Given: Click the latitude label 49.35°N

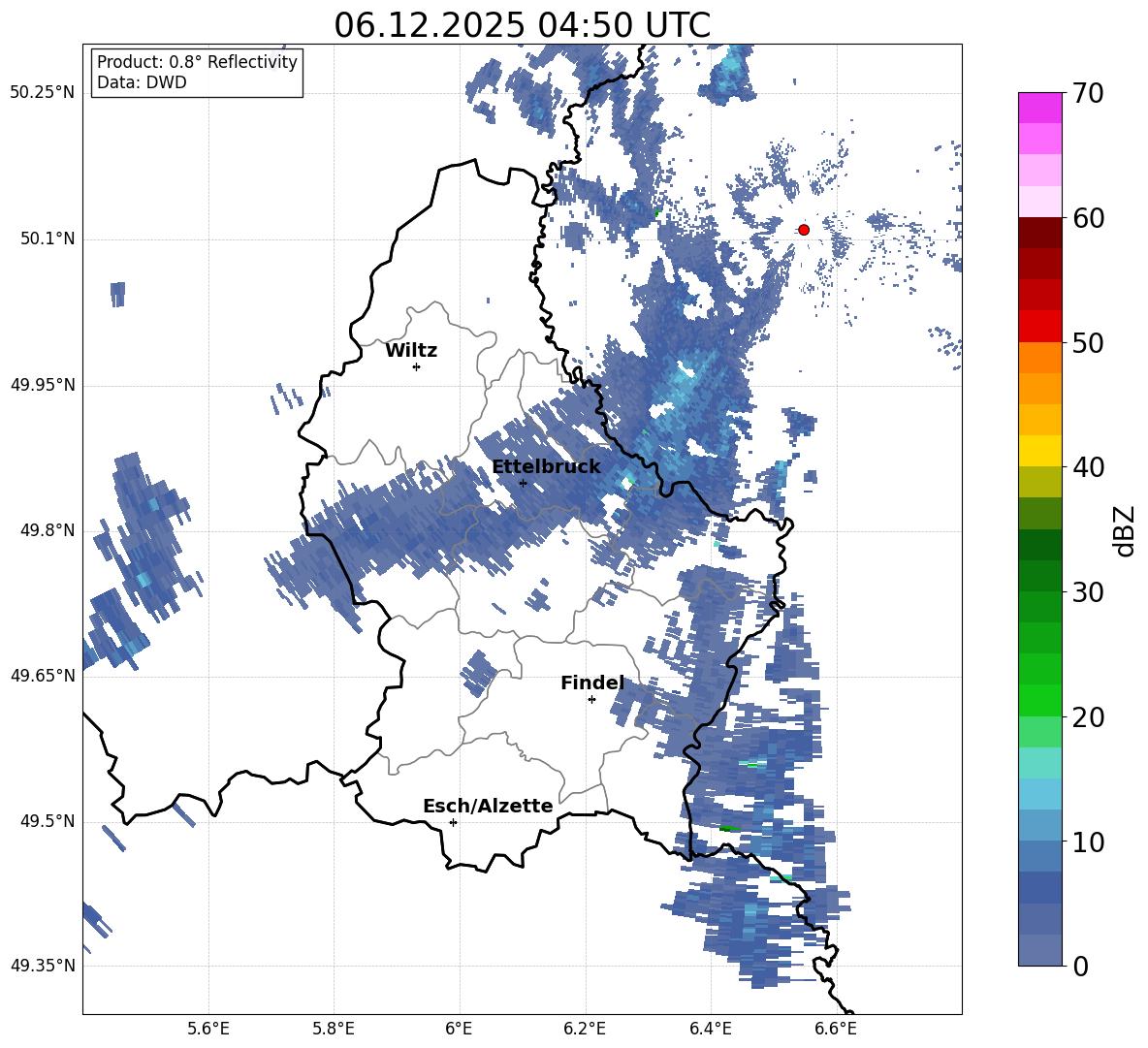Looking at the screenshot, I should (43, 966).
